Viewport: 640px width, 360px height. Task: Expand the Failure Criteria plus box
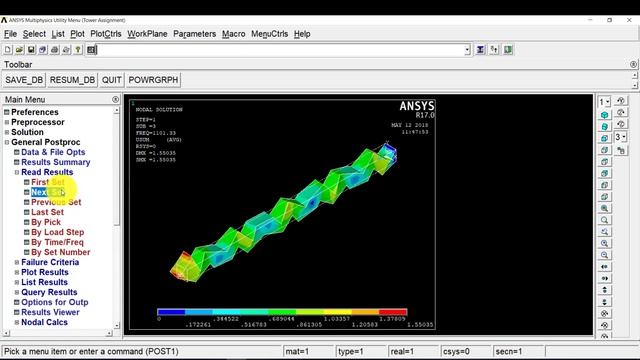click(x=17, y=262)
